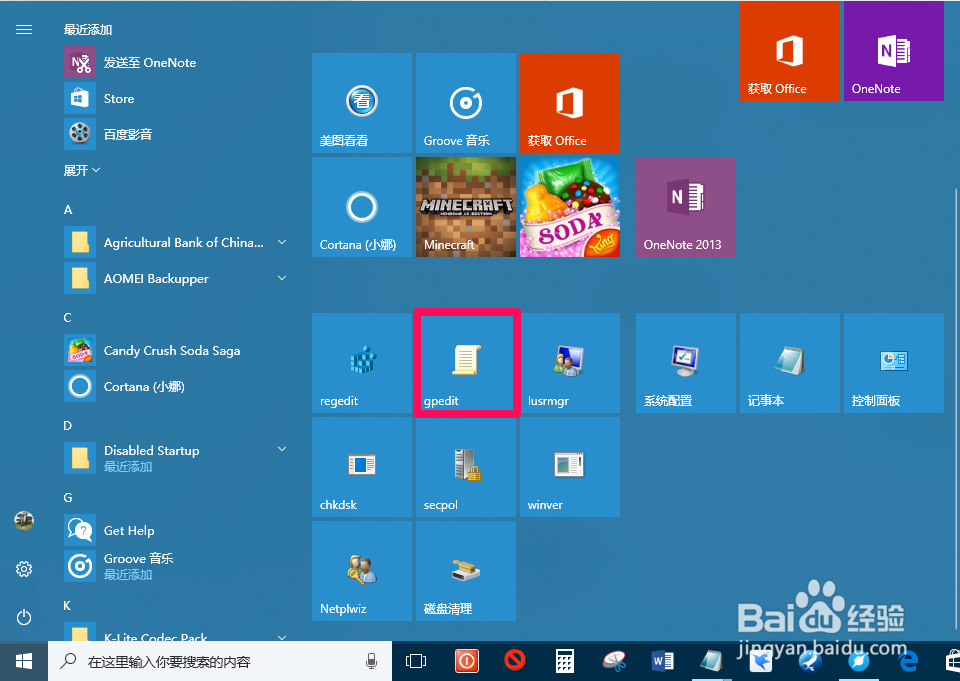Launch the Groove 音乐 tile
Image resolution: width=960 pixels, height=681 pixels.
point(466,102)
